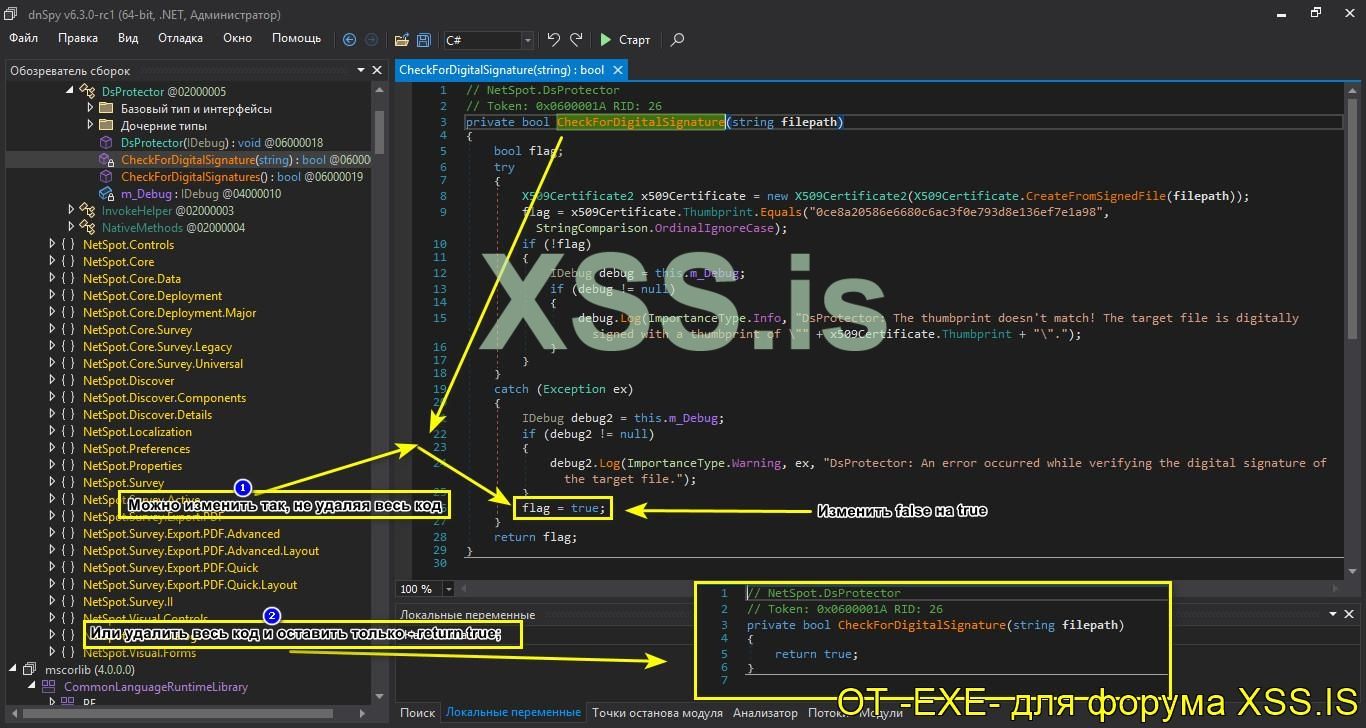Select the Локальные переменные bottom tab

pos(513,713)
